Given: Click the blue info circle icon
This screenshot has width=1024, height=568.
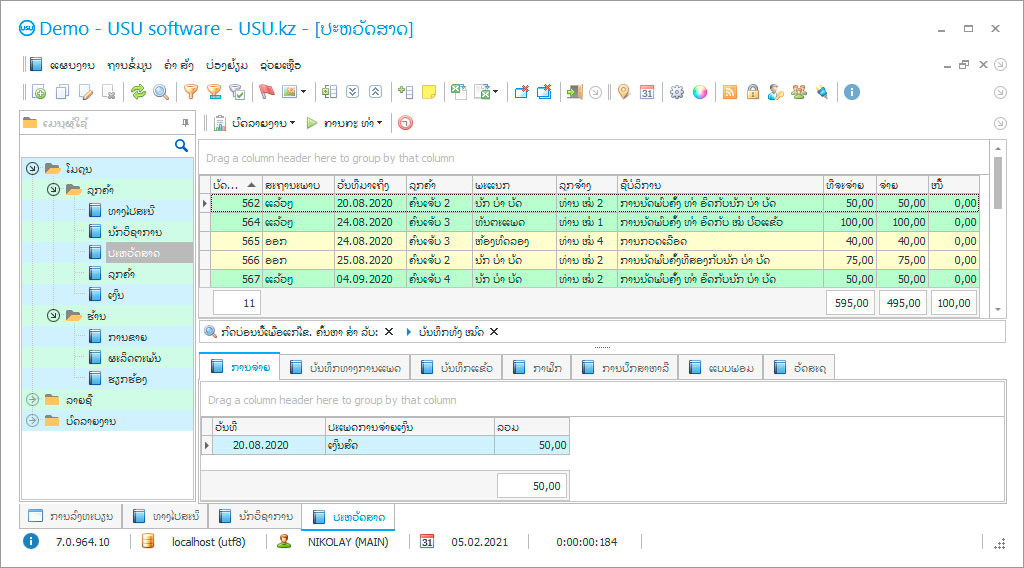Looking at the screenshot, I should (852, 92).
